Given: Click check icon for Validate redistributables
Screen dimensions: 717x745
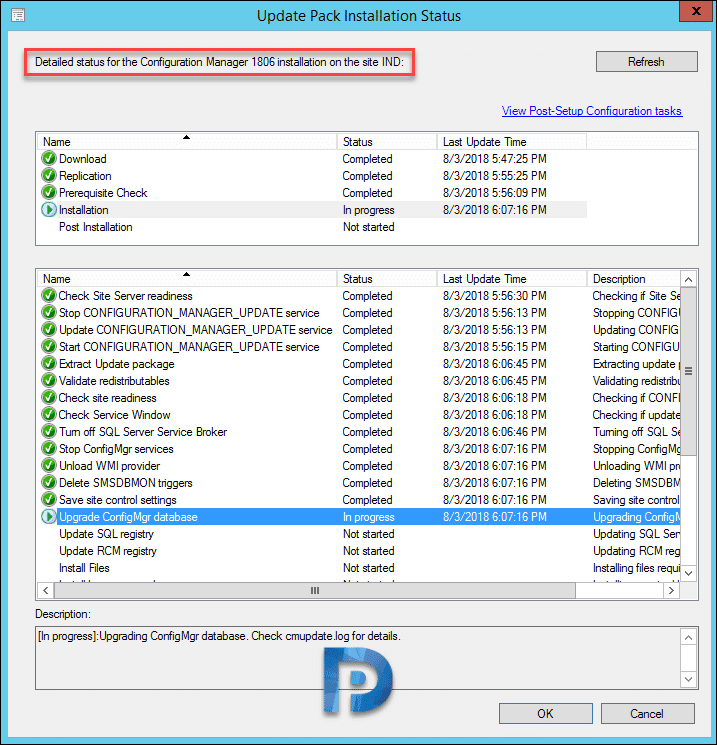Looking at the screenshot, I should coord(48,381).
